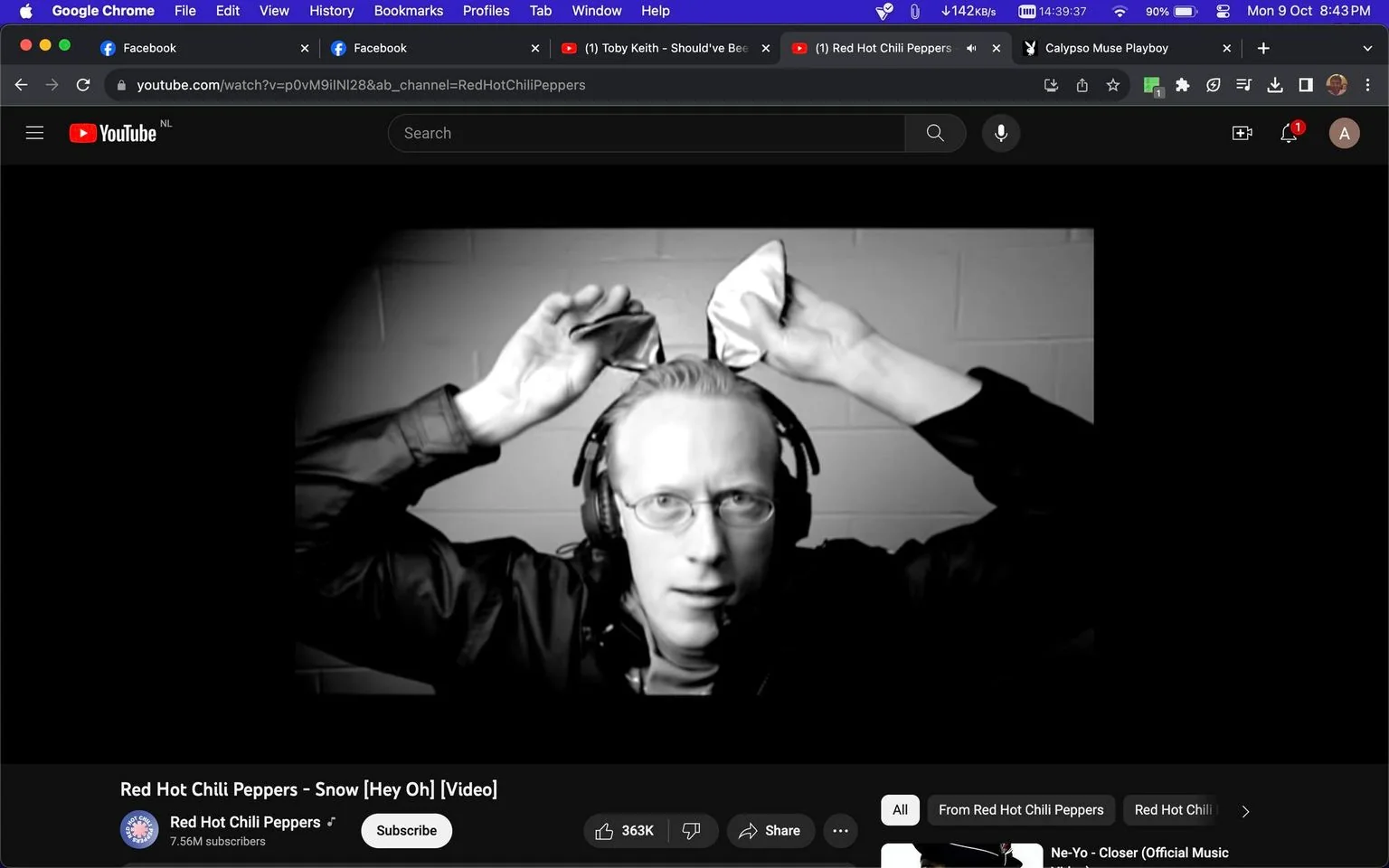The image size is (1389, 868).
Task: Open Chrome downloads icon
Action: pos(1275,85)
